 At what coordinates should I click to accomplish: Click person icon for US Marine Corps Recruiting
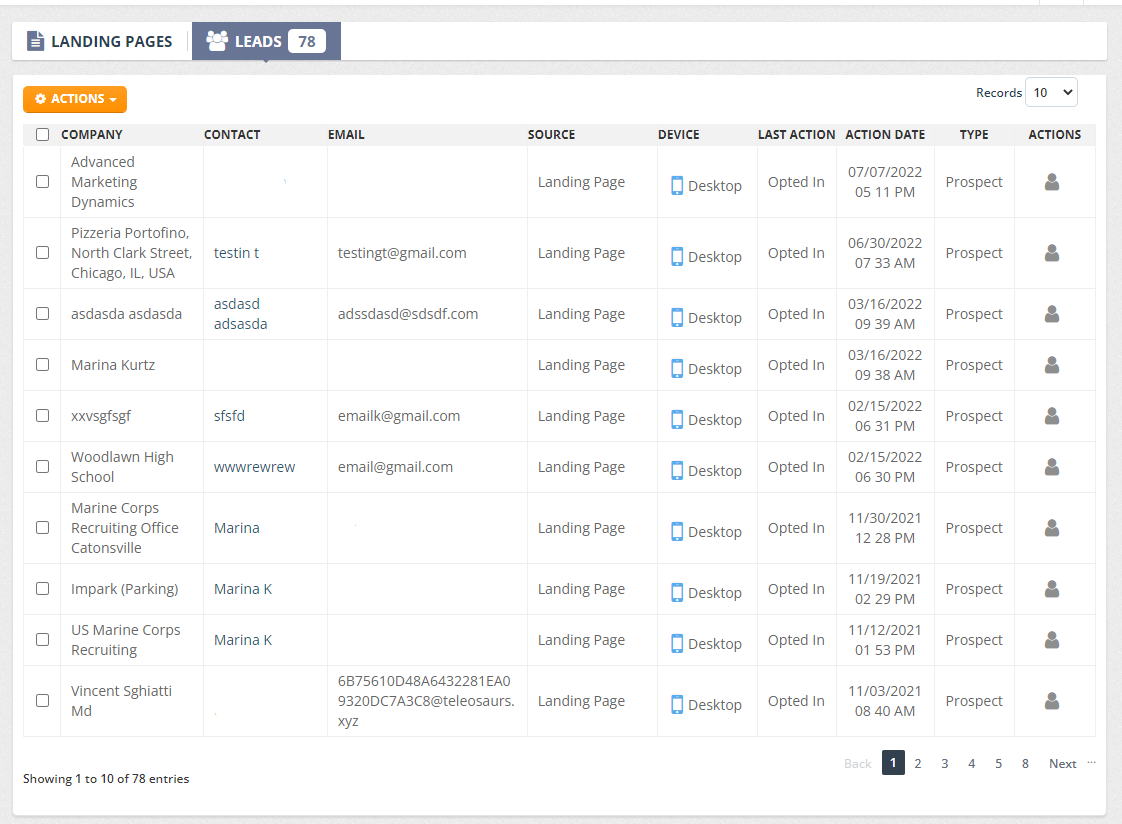click(x=1051, y=640)
